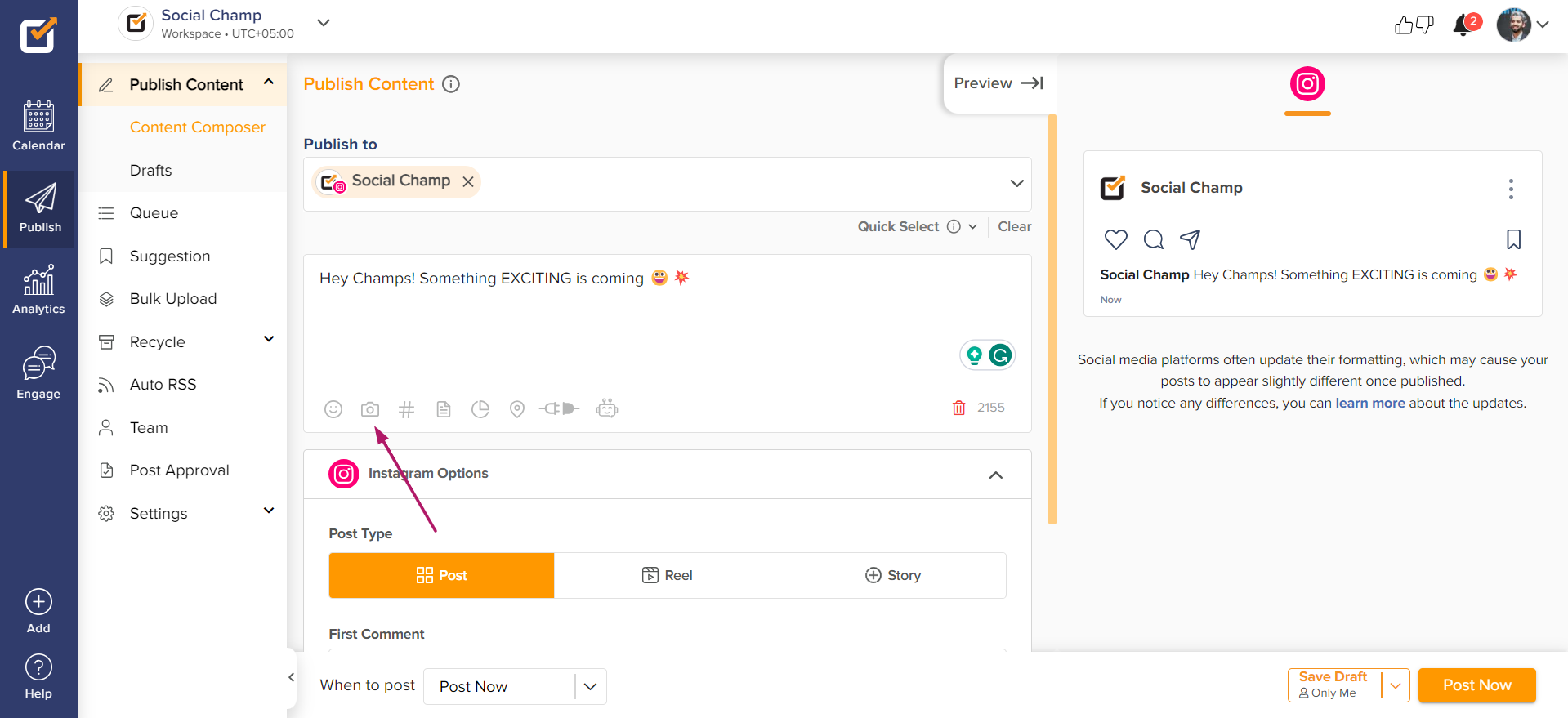This screenshot has width=1568, height=718.
Task: Click the heart like icon in preview
Action: 1116,239
